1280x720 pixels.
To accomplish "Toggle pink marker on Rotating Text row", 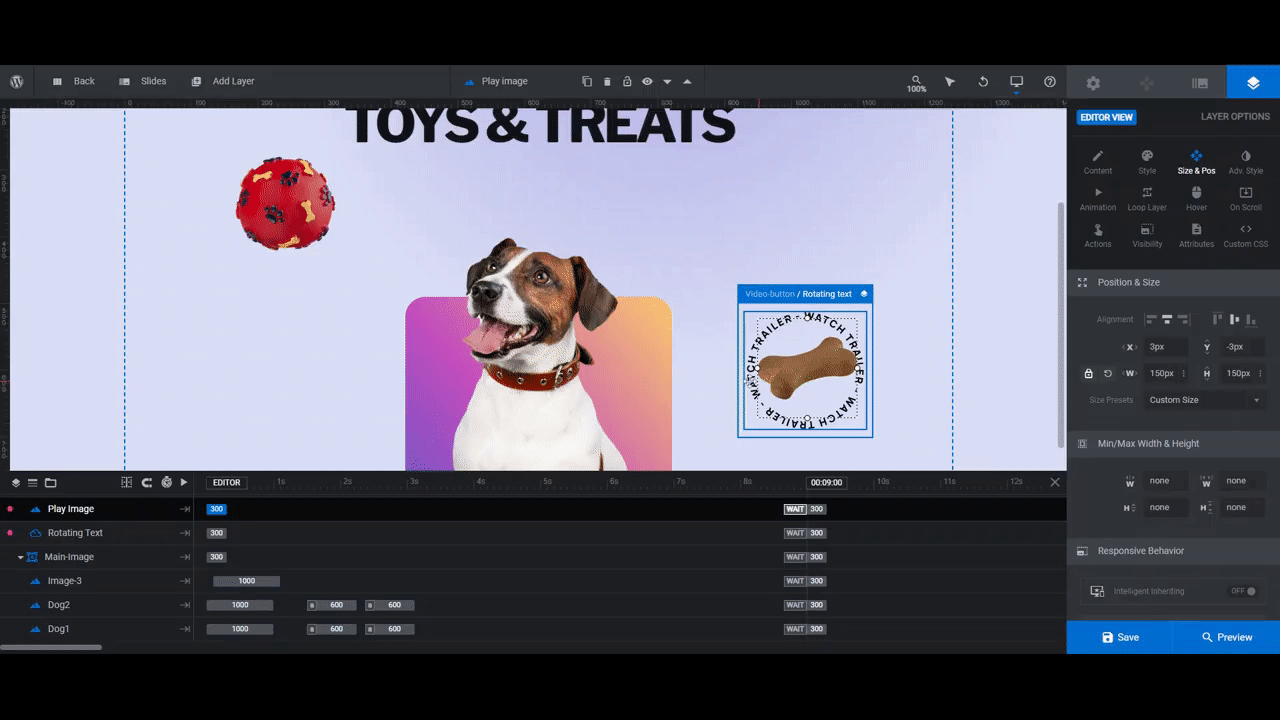I will click(x=10, y=533).
